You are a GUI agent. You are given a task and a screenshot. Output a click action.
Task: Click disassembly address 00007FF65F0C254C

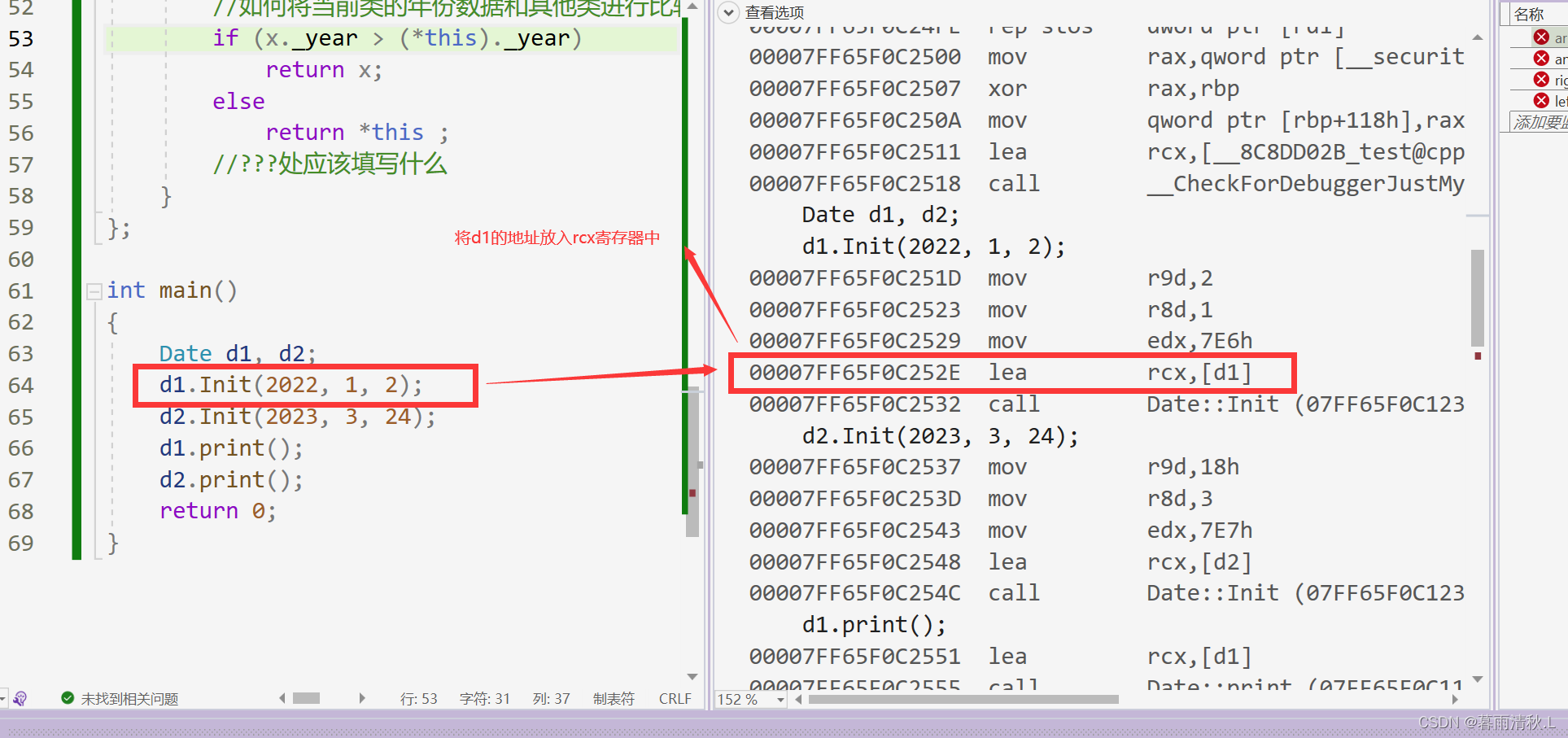click(854, 593)
